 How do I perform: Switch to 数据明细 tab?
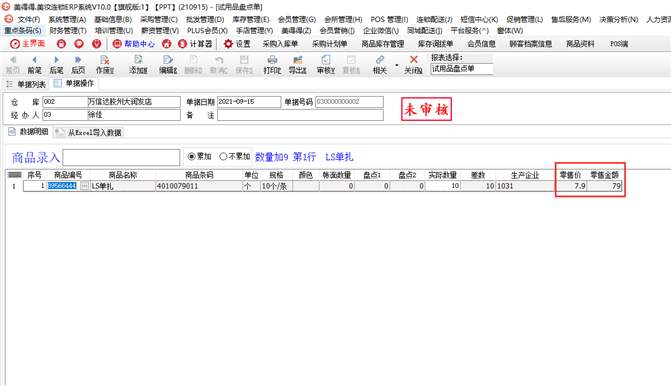coord(28,132)
